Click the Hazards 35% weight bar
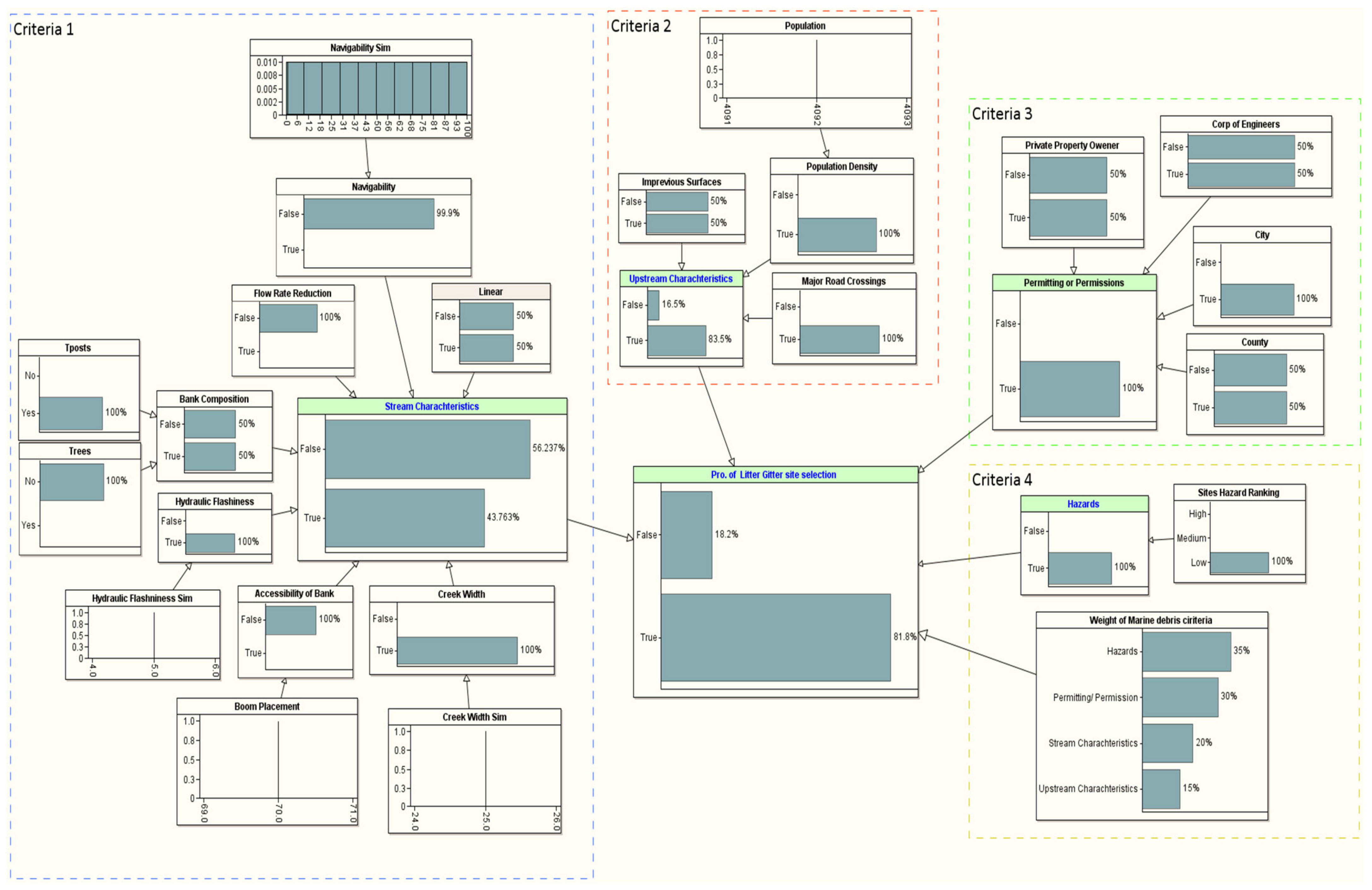1372x890 pixels. click(x=1186, y=651)
